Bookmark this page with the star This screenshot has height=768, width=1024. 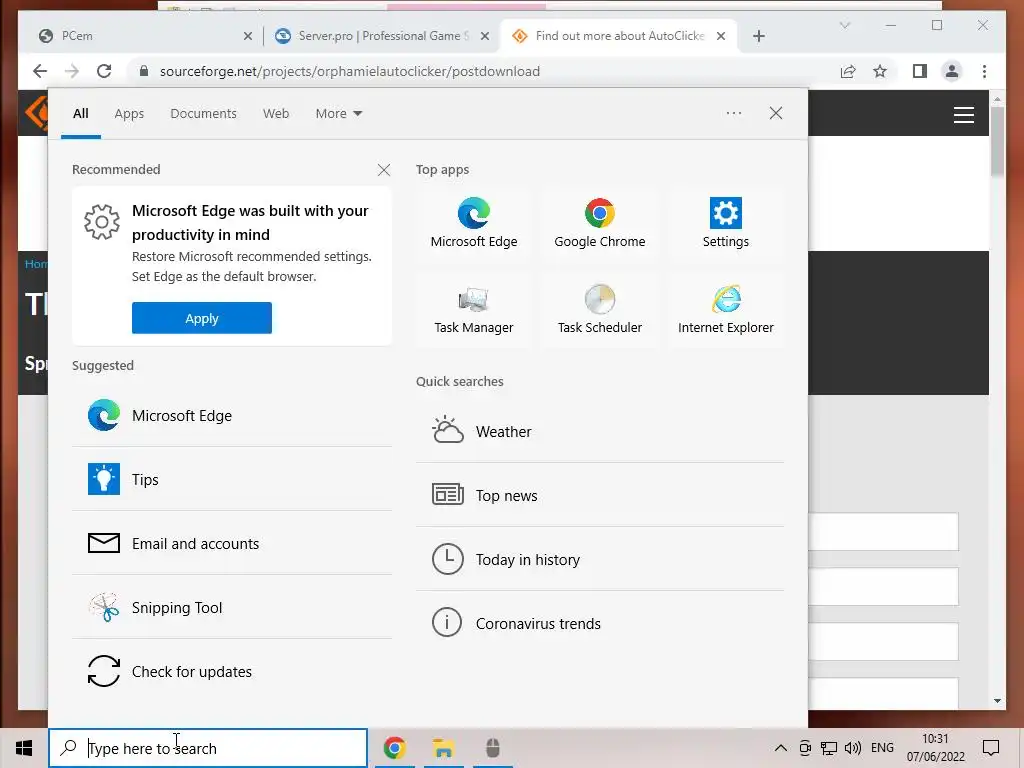click(880, 71)
